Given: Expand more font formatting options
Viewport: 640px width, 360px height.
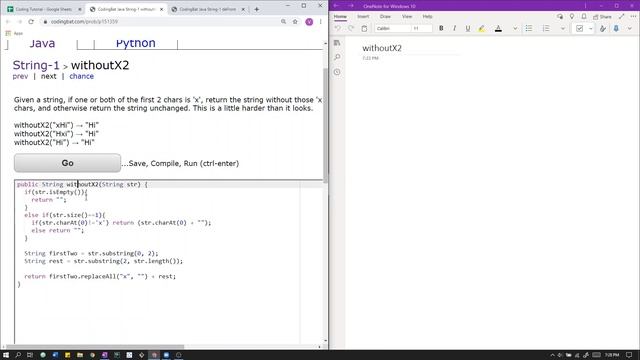Looking at the screenshot, I should point(515,29).
